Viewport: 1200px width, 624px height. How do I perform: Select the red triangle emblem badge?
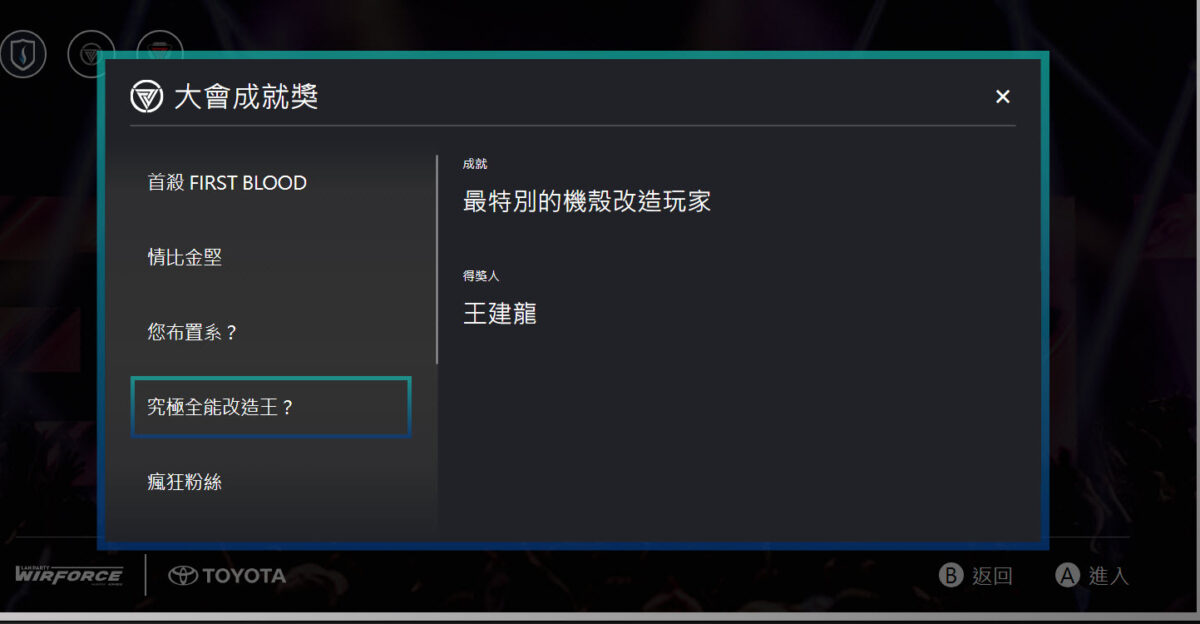coord(160,47)
